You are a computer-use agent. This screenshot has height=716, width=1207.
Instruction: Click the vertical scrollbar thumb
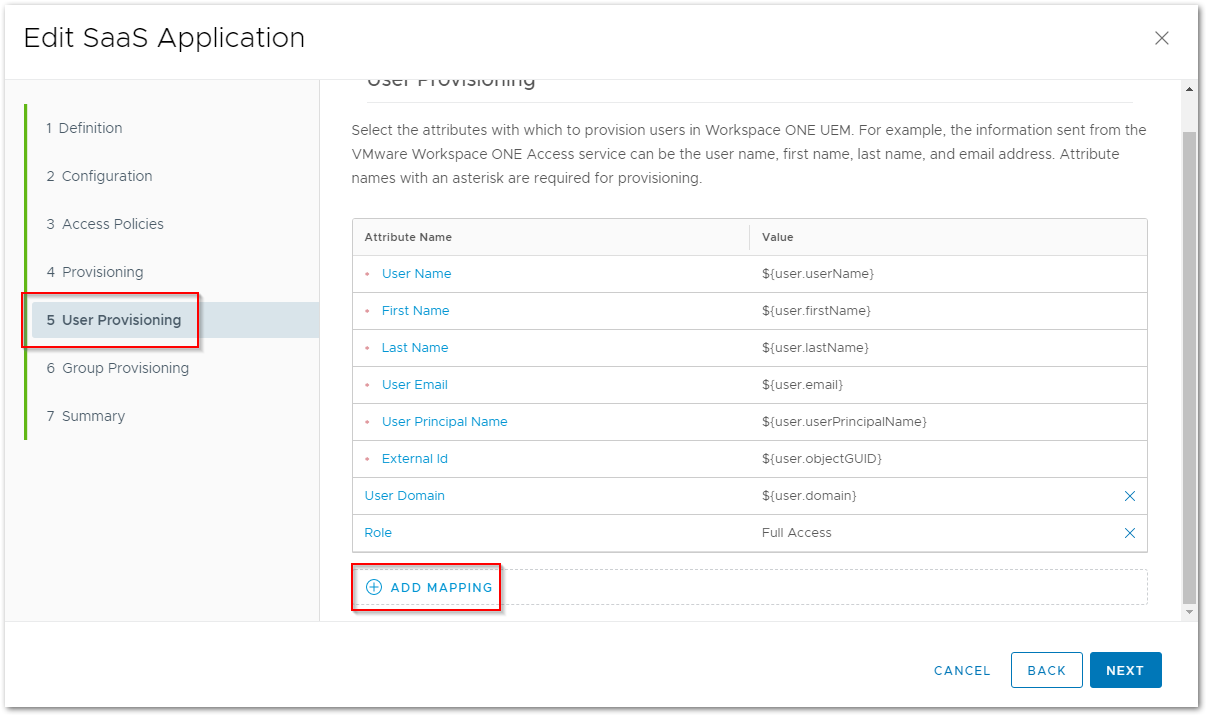coord(1188,360)
